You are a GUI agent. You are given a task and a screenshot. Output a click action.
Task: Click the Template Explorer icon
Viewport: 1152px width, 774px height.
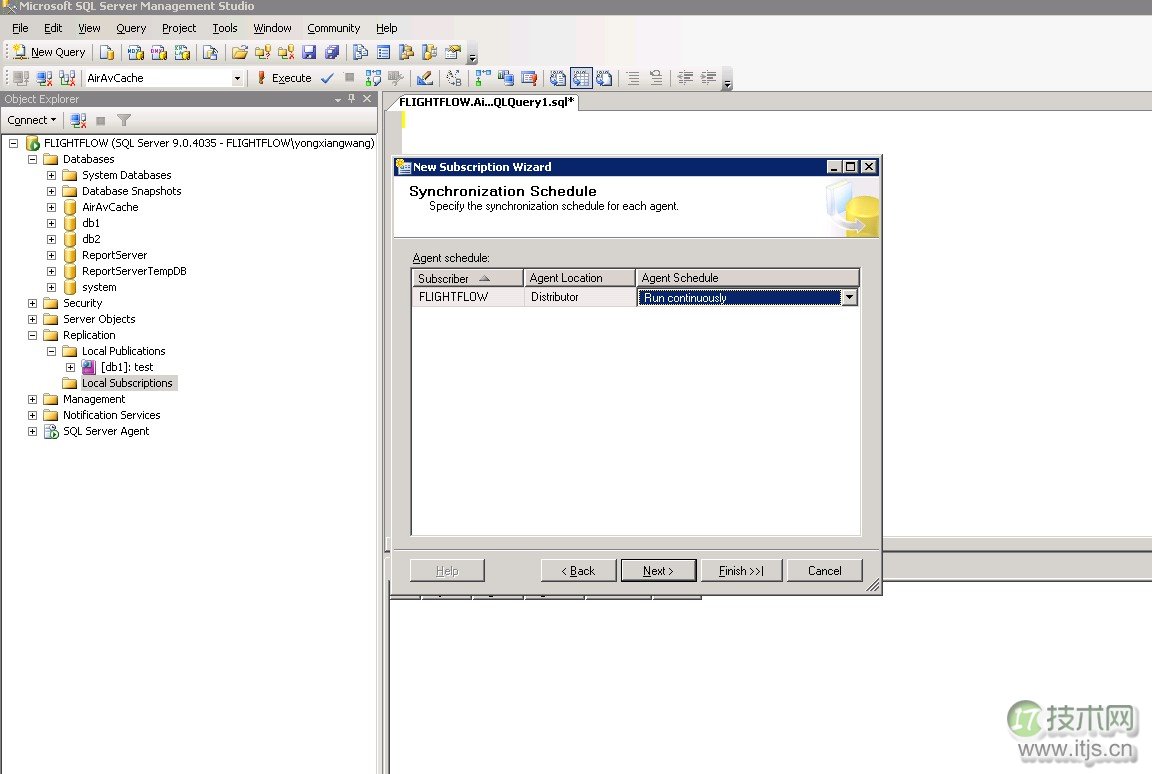(430, 52)
